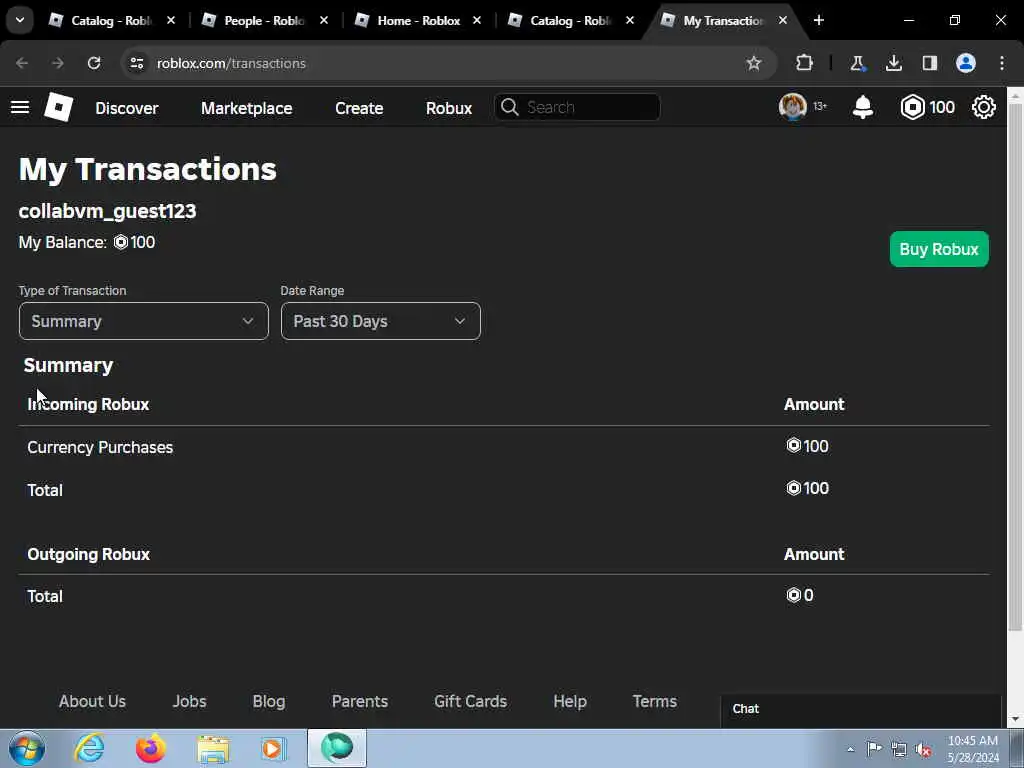The width and height of the screenshot is (1024, 768).
Task: Launch Firefox from the taskbar
Action: [150, 748]
